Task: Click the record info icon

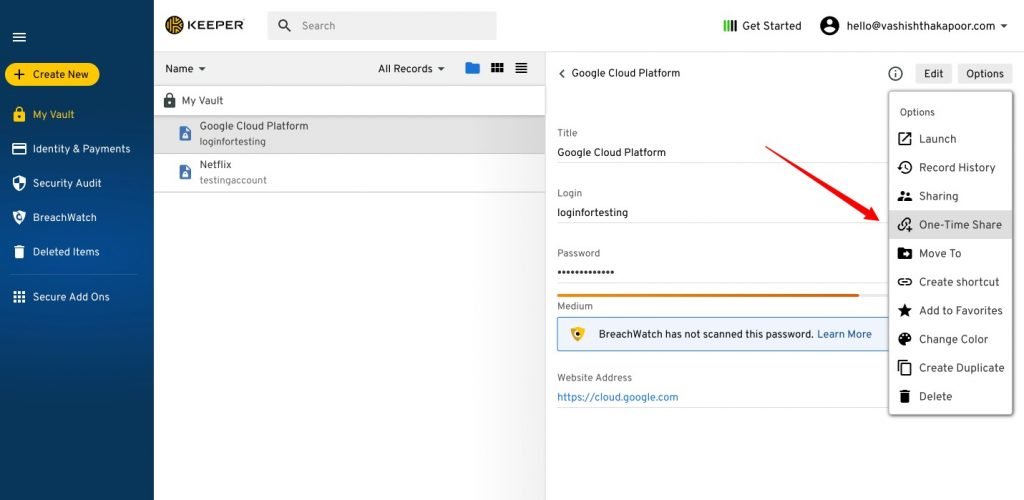Action: coord(895,74)
